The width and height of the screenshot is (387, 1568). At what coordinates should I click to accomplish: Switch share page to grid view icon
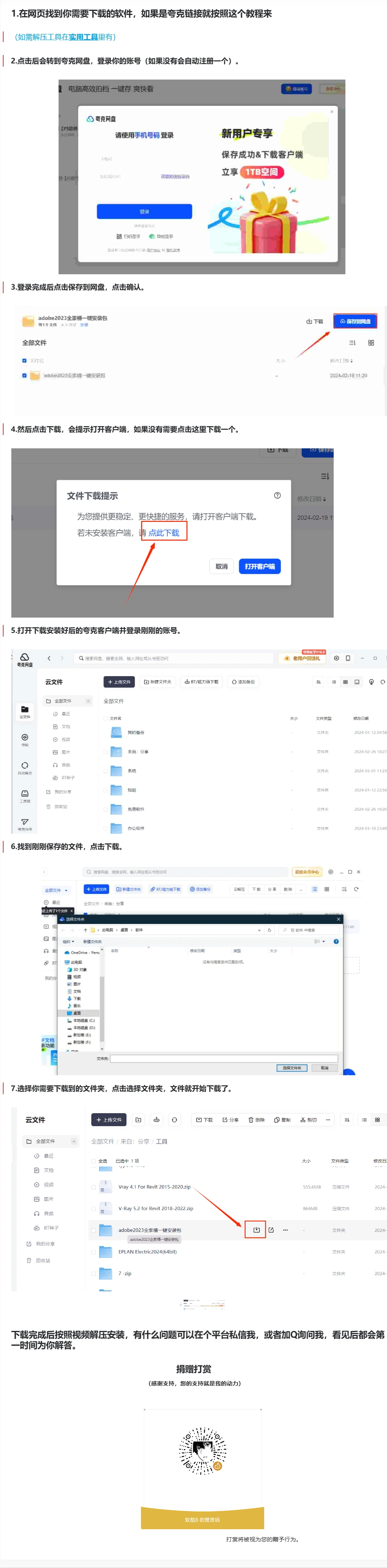click(x=370, y=343)
